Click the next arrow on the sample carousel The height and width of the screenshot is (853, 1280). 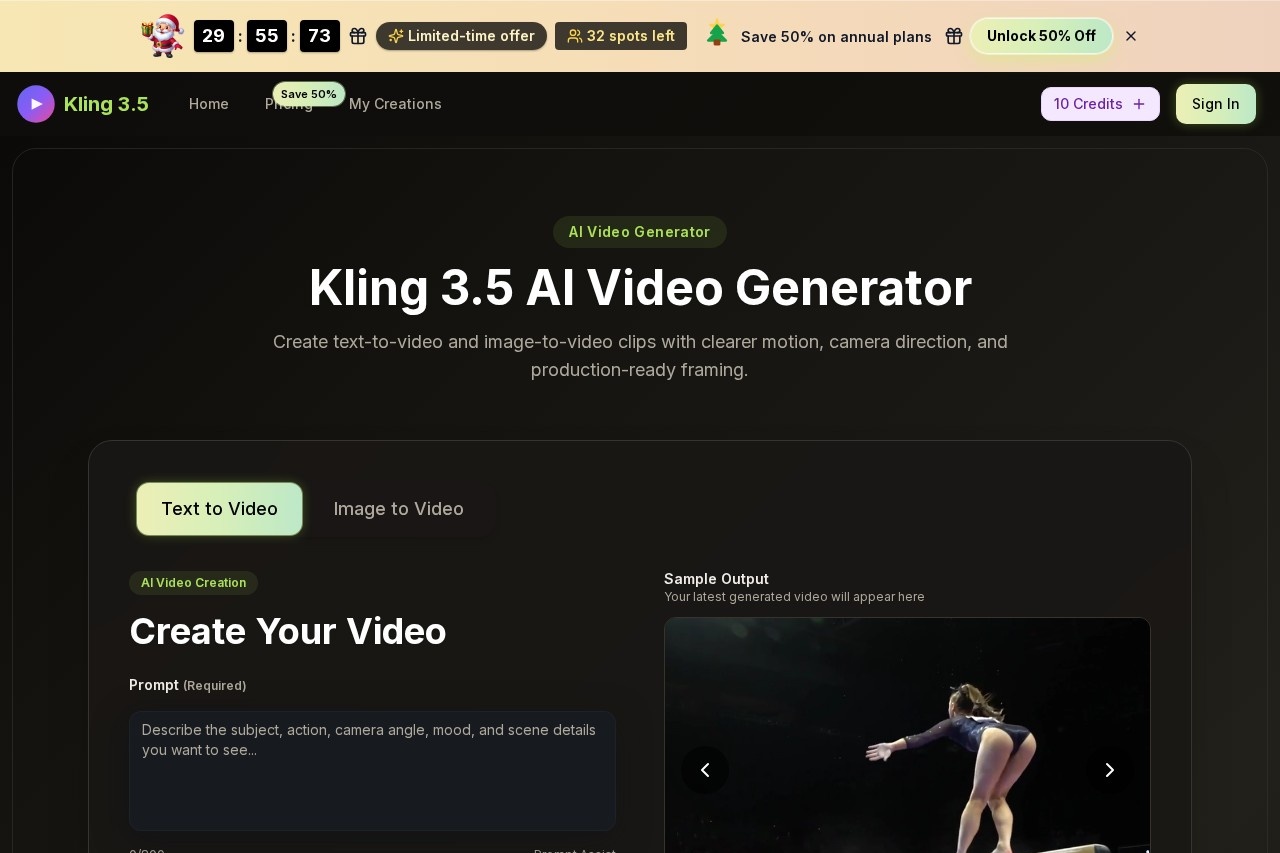click(1109, 770)
